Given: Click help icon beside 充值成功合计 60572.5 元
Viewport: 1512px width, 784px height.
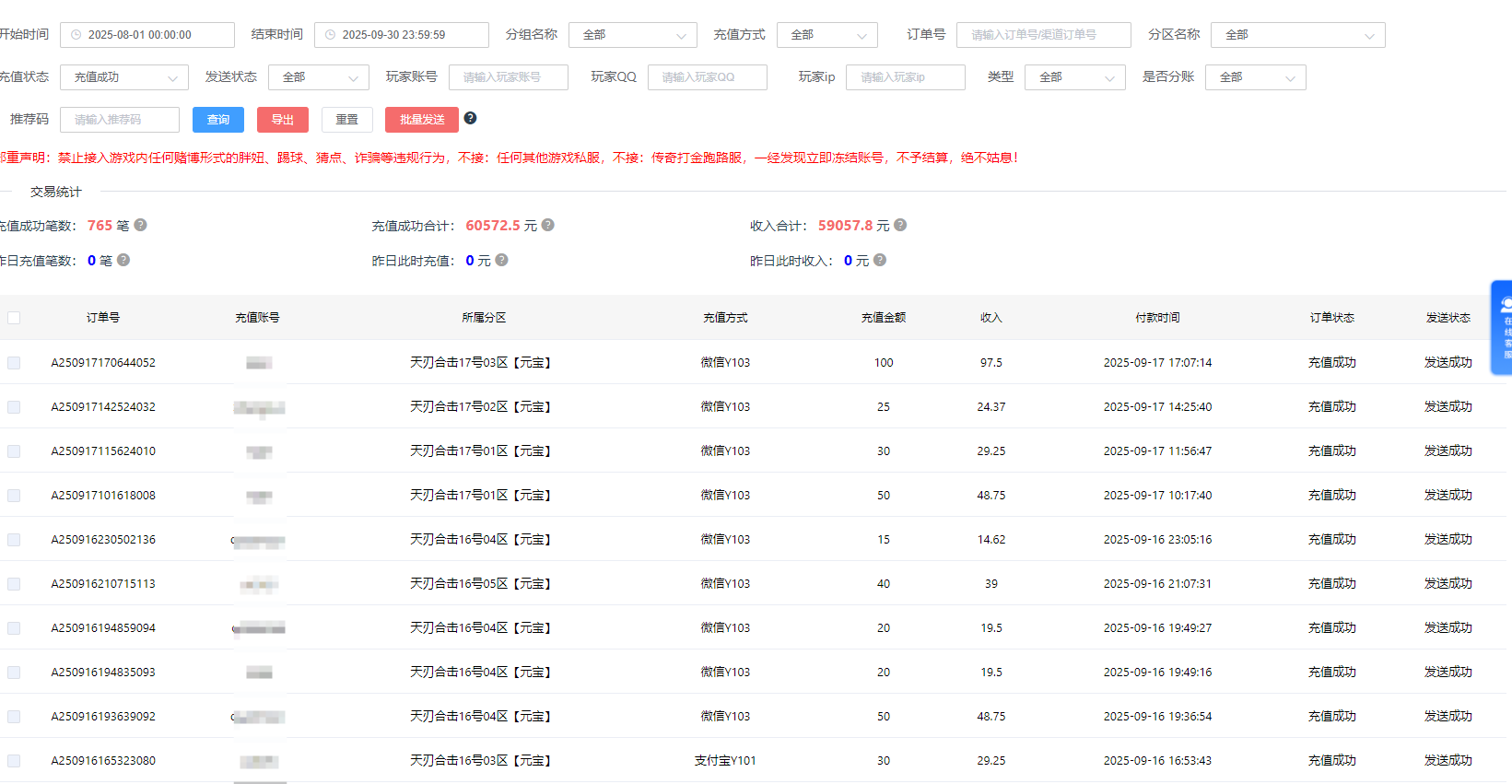Looking at the screenshot, I should tap(548, 225).
